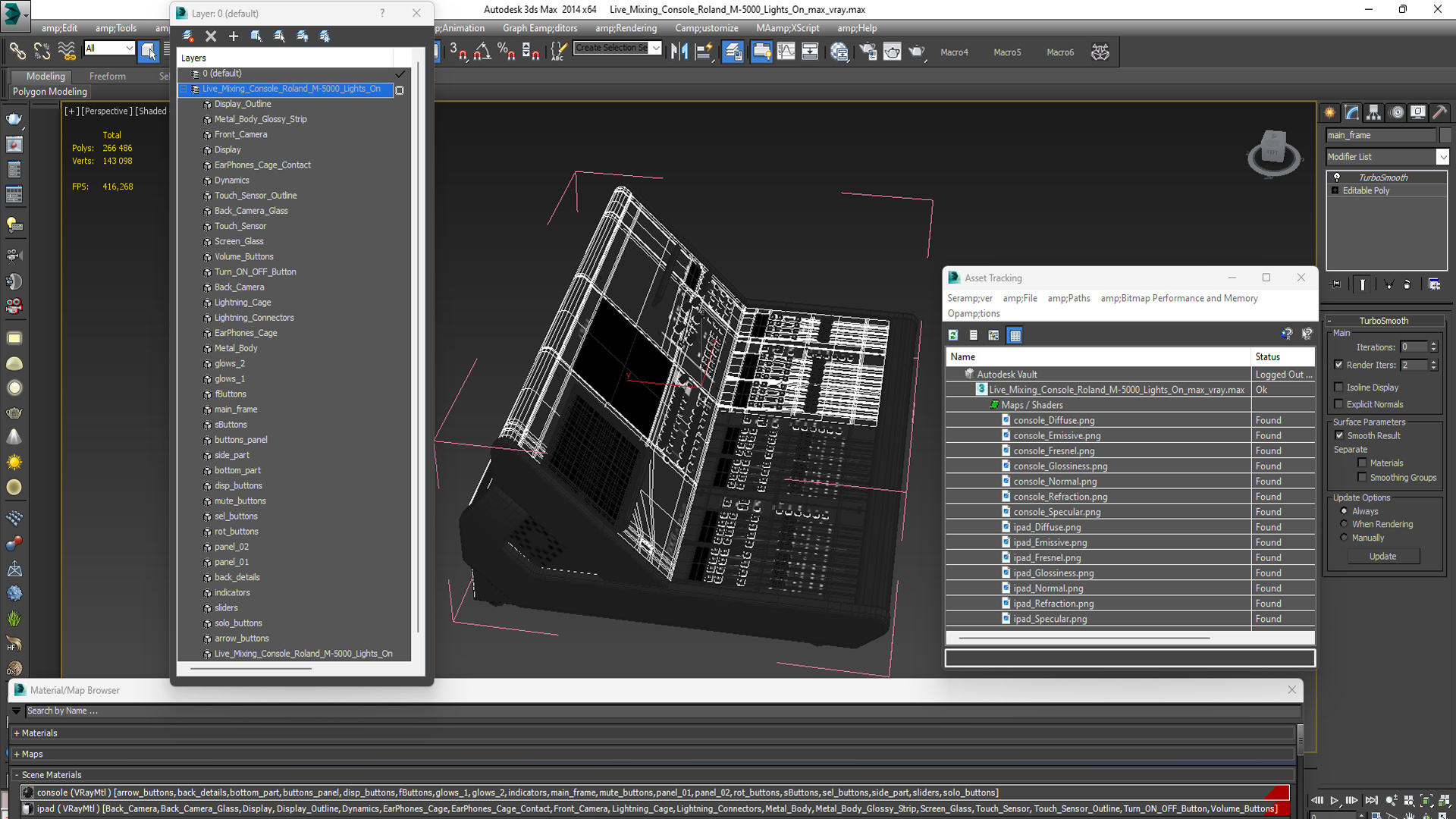Image resolution: width=1456 pixels, height=819 pixels.
Task: Click the Mirror tool icon
Action: [679, 52]
